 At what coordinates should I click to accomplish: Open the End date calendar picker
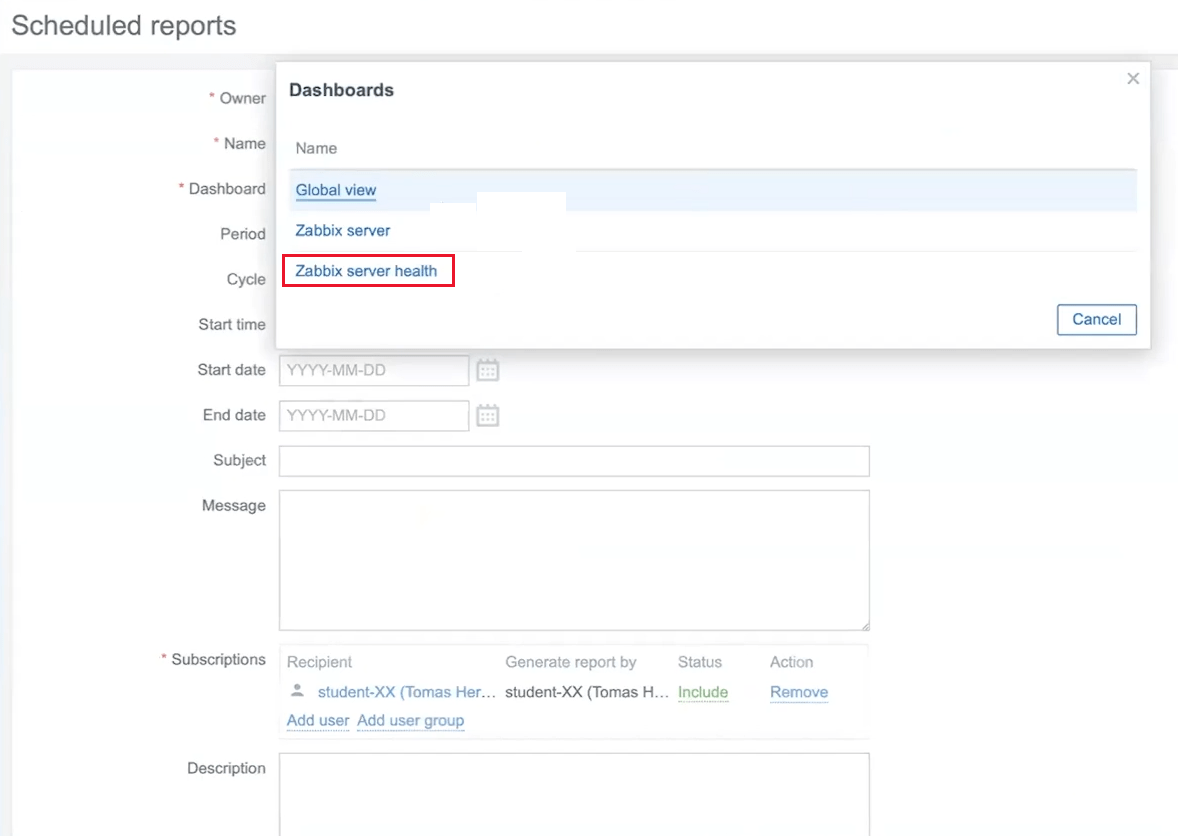(x=487, y=416)
